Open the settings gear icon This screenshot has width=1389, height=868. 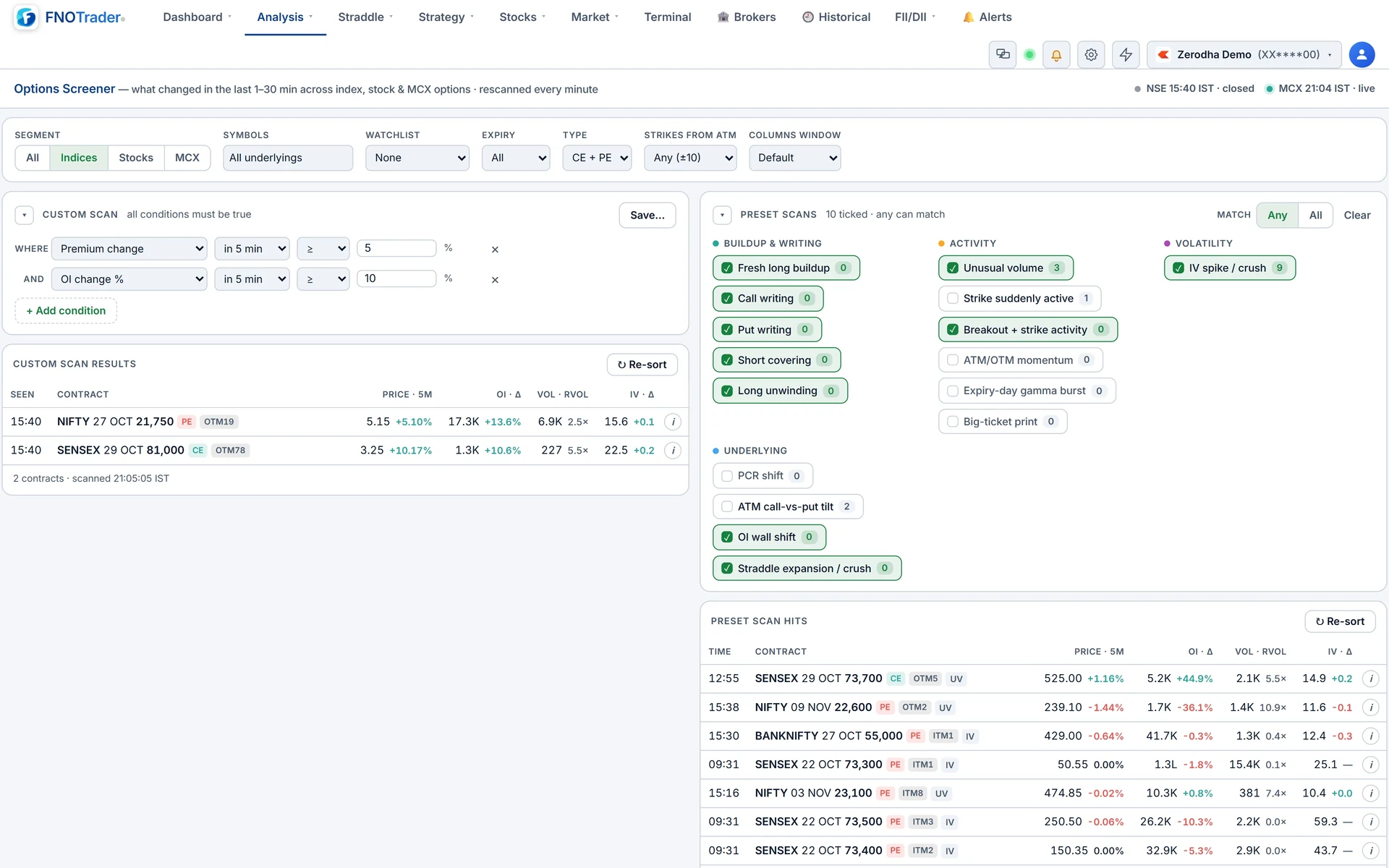click(1091, 54)
